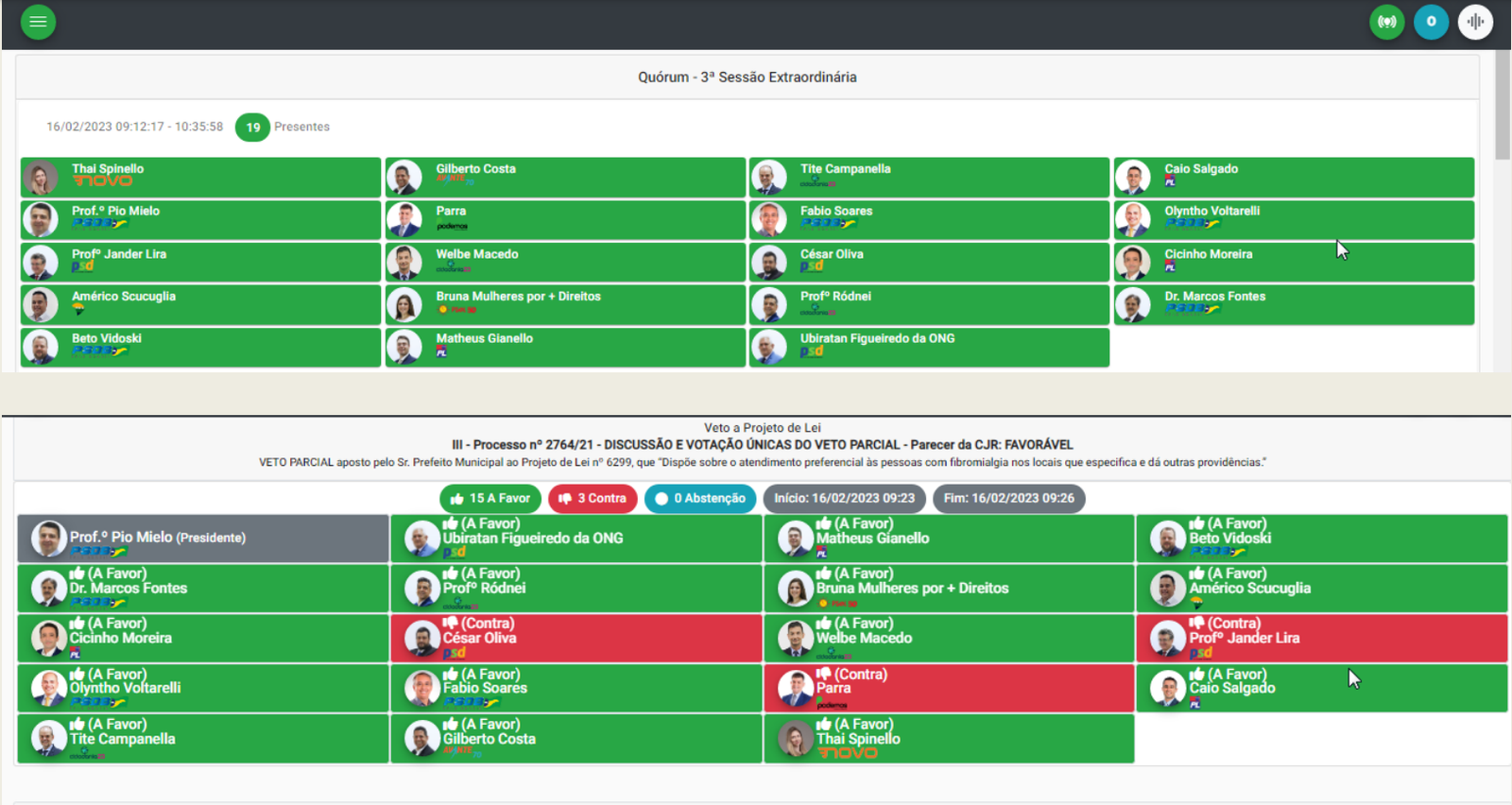Viewport: 1512px width, 805px height.
Task: Click the 19 Presentes count badge
Action: pos(252,128)
